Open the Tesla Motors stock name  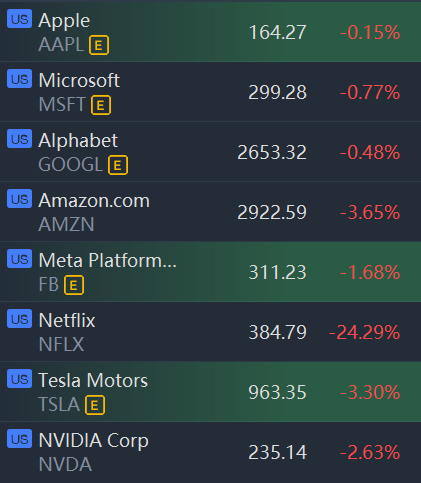[x=93, y=380]
